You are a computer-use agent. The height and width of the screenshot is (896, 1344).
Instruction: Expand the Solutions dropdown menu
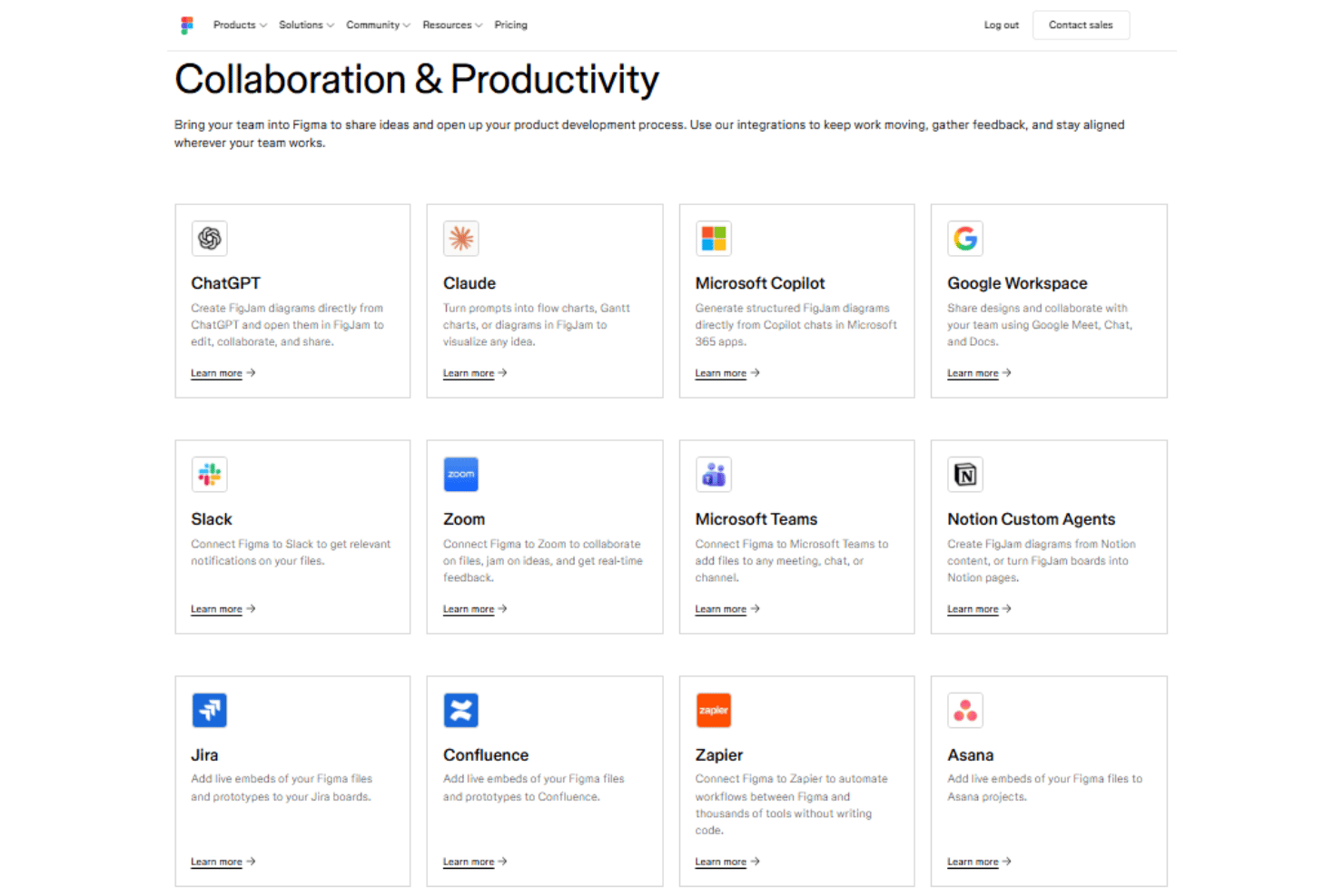pyautogui.click(x=306, y=25)
